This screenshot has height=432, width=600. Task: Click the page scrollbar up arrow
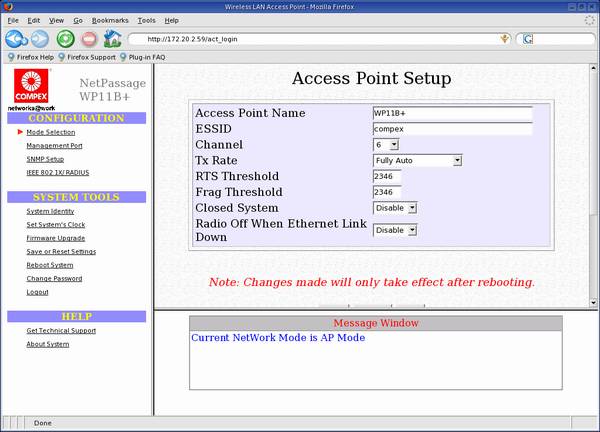[593, 68]
